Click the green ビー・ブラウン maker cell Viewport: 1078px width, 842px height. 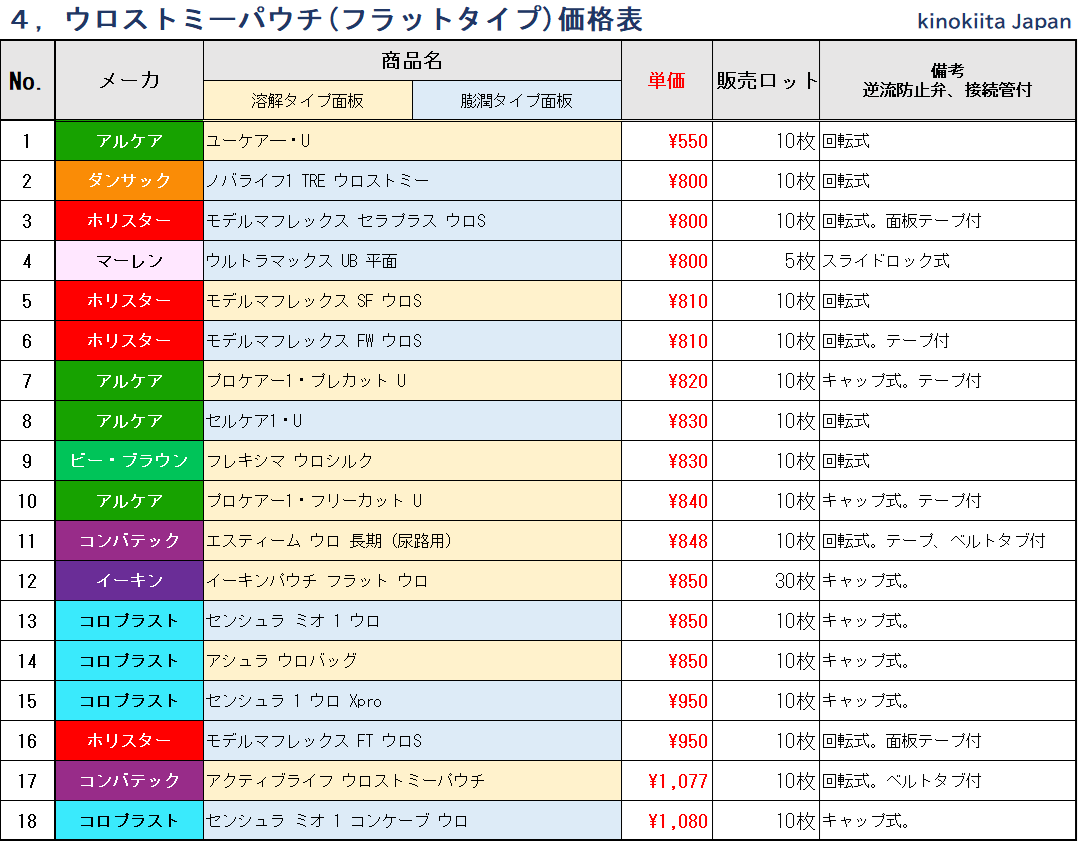pyautogui.click(x=129, y=461)
